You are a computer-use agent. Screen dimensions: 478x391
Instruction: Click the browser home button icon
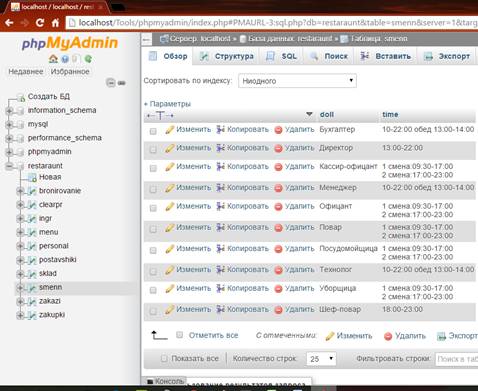[55, 23]
